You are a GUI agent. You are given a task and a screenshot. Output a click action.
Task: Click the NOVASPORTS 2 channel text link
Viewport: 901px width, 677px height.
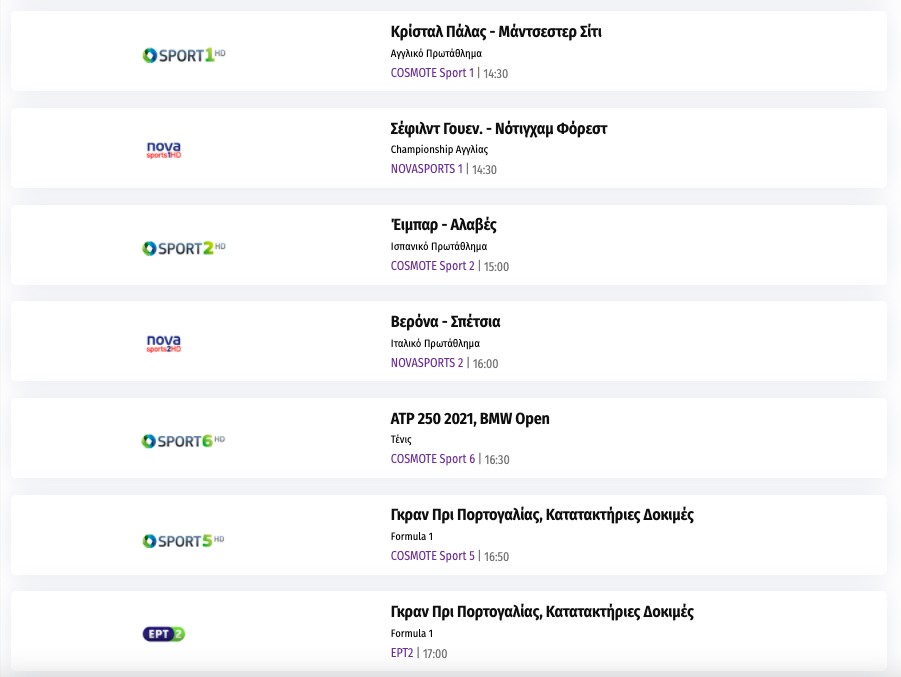[427, 363]
